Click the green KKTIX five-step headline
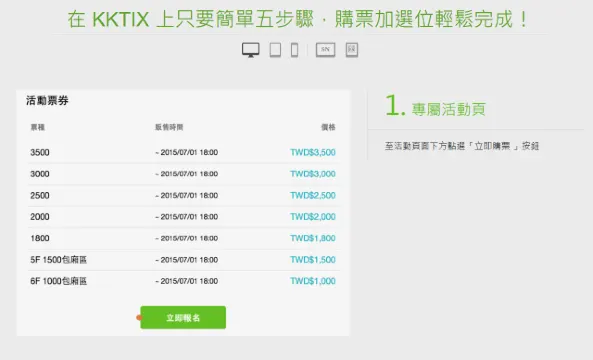Screen dimensions: 593x360 tap(298, 19)
